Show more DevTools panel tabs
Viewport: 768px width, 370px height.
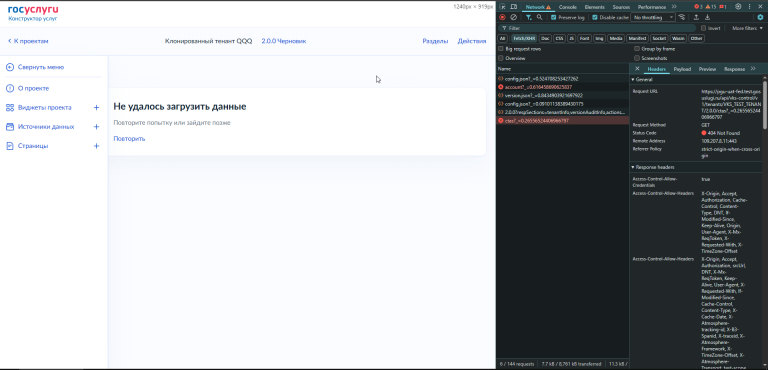[674, 7]
